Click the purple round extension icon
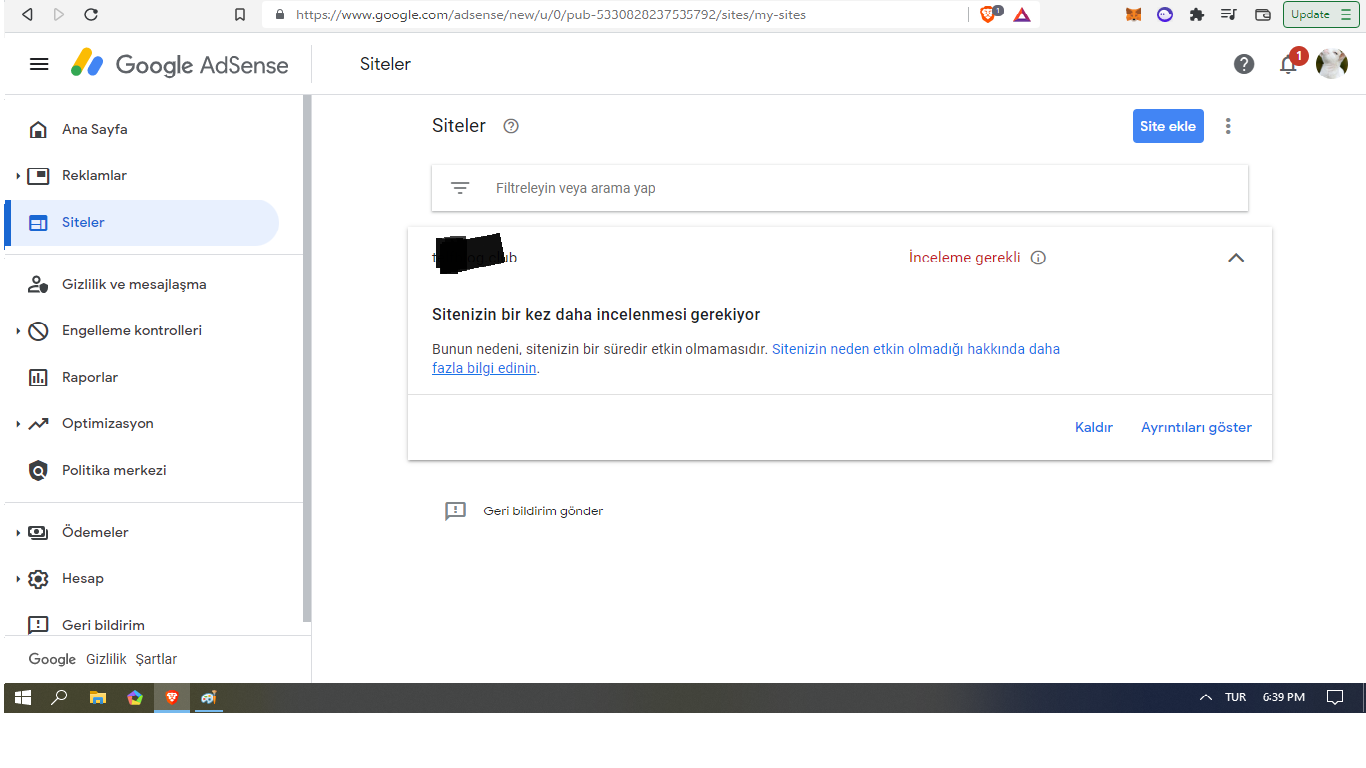The image size is (1366, 768). [x=1165, y=15]
